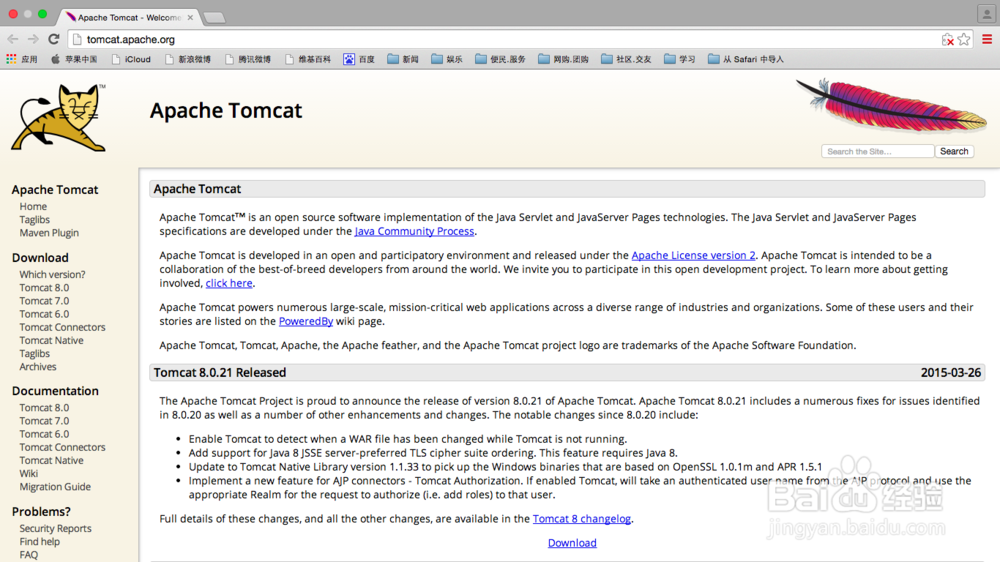1000x562 pixels.
Task: Click the Chrome user profile icon
Action: pyautogui.click(x=986, y=13)
